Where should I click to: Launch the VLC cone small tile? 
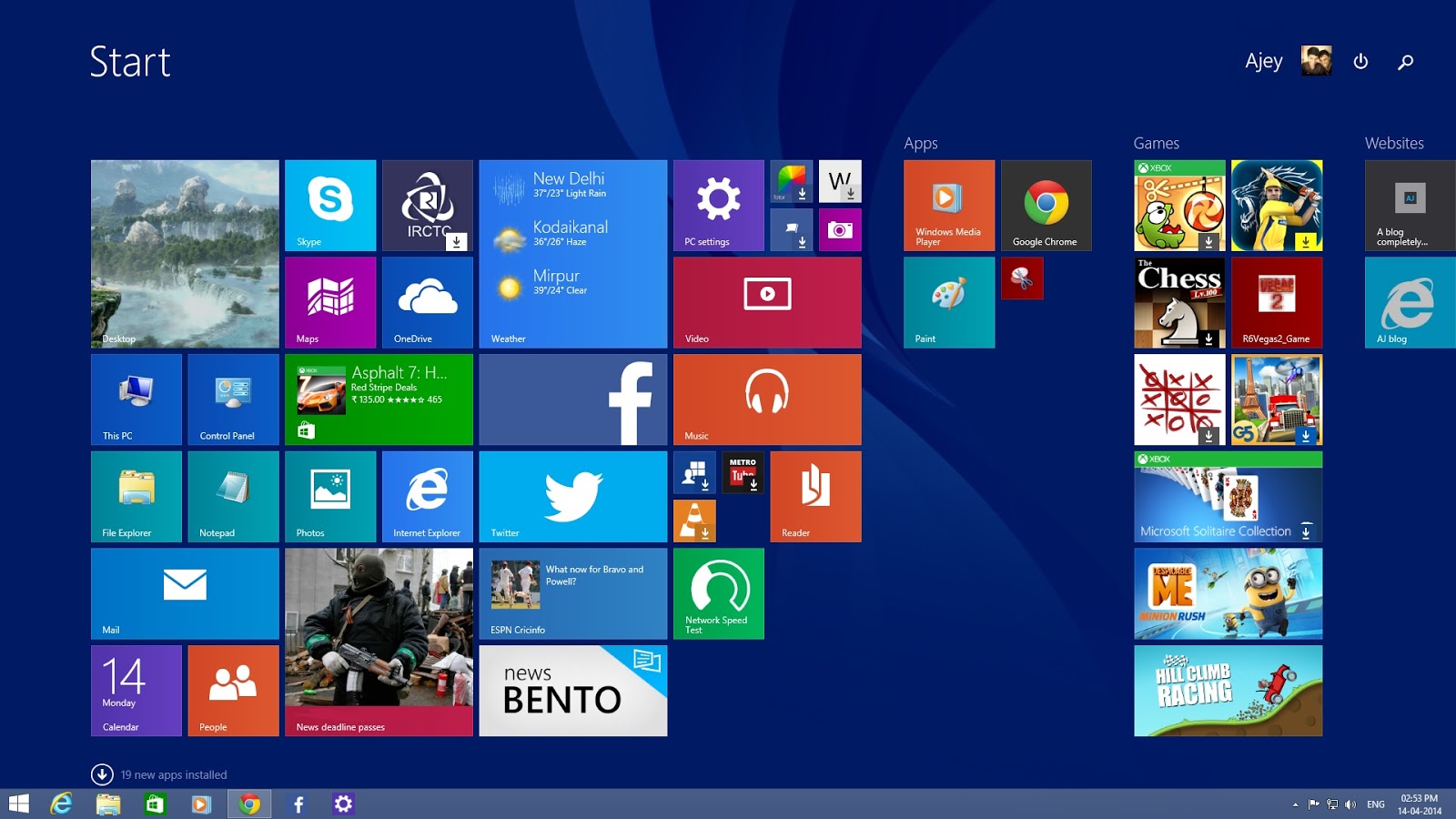point(694,521)
